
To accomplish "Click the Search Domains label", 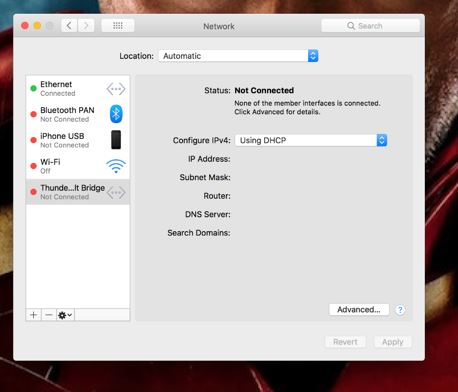I will (199, 233).
